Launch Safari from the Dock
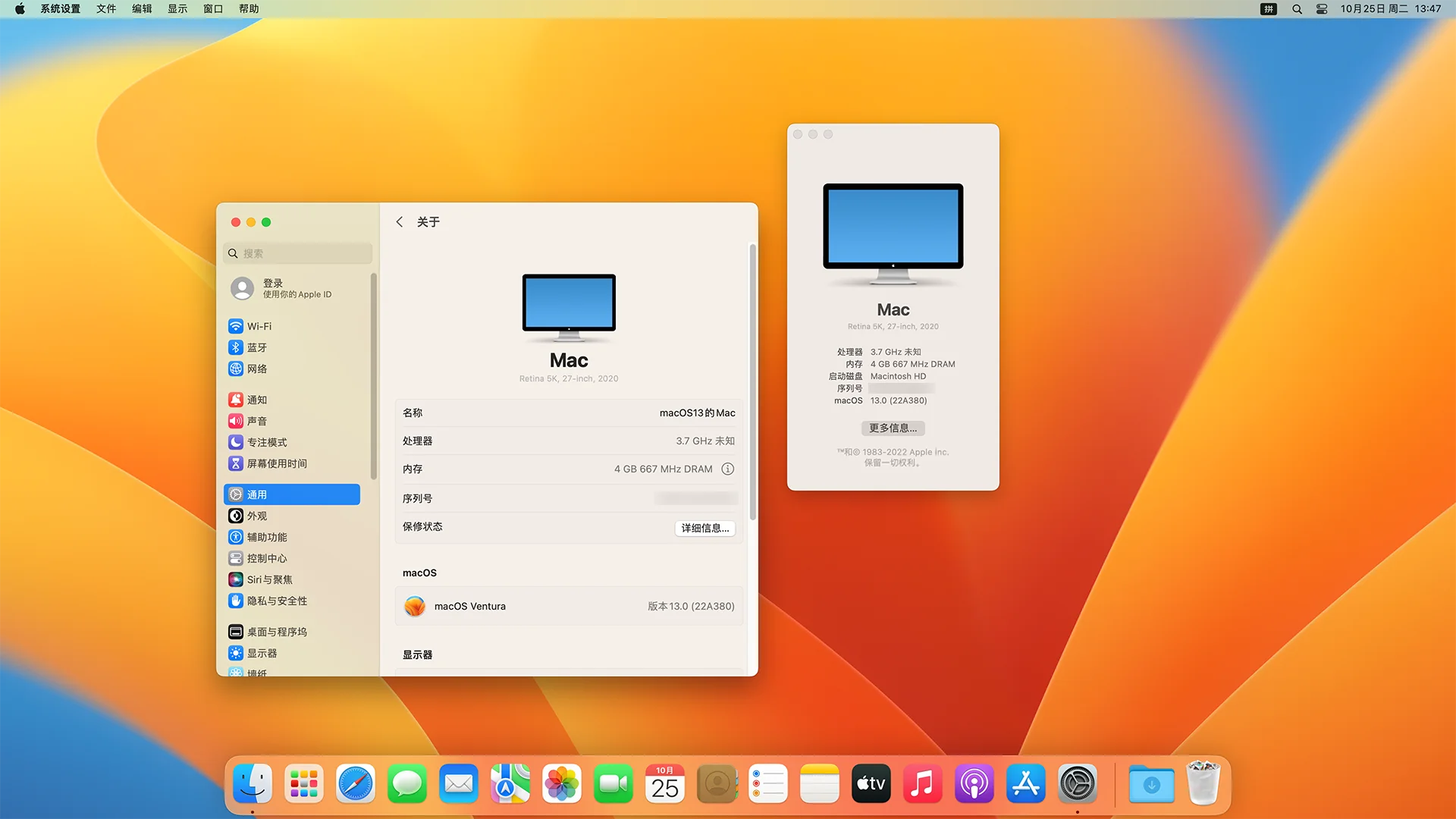 [x=356, y=784]
